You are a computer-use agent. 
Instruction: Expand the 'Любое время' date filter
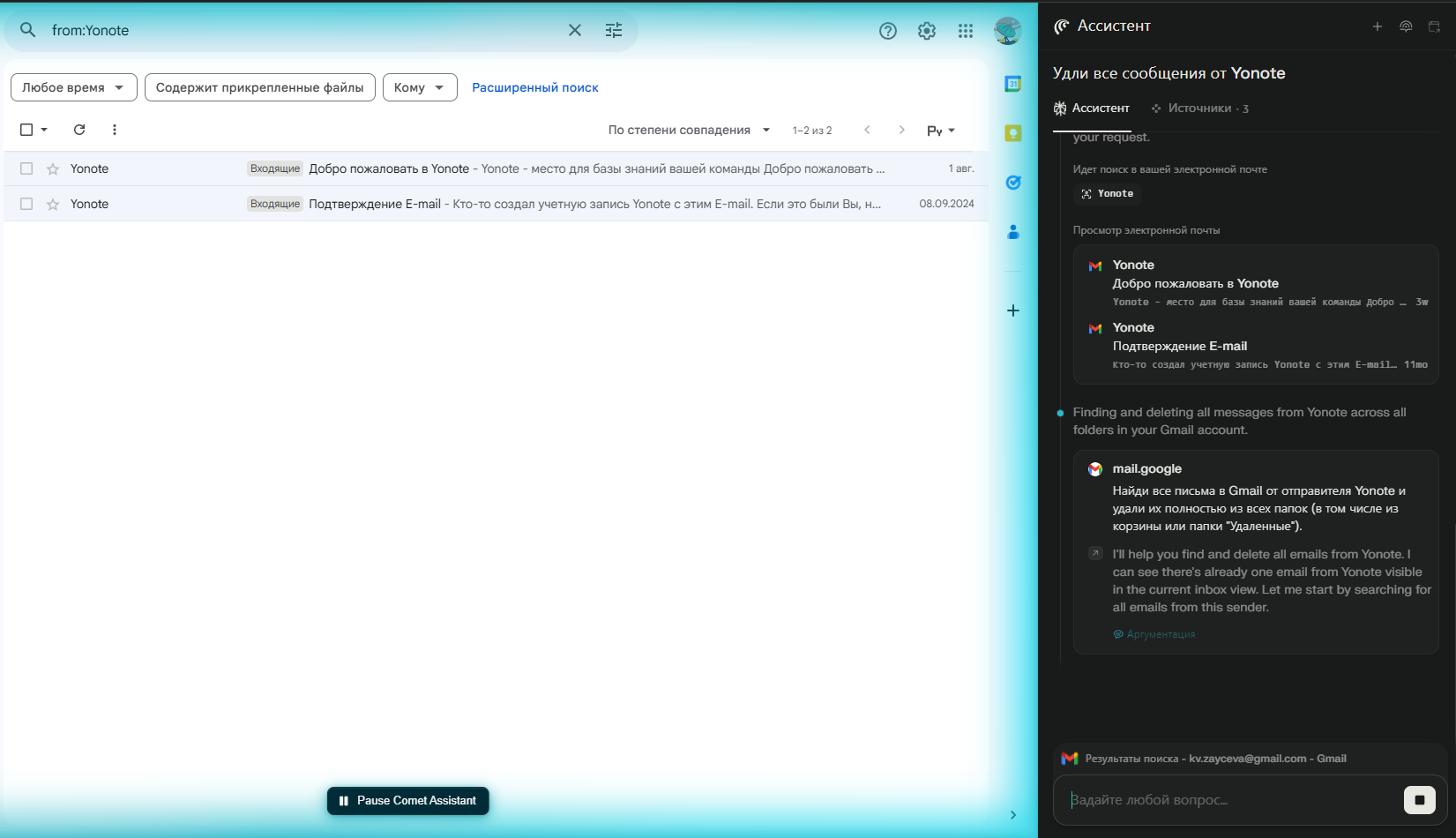point(73,87)
